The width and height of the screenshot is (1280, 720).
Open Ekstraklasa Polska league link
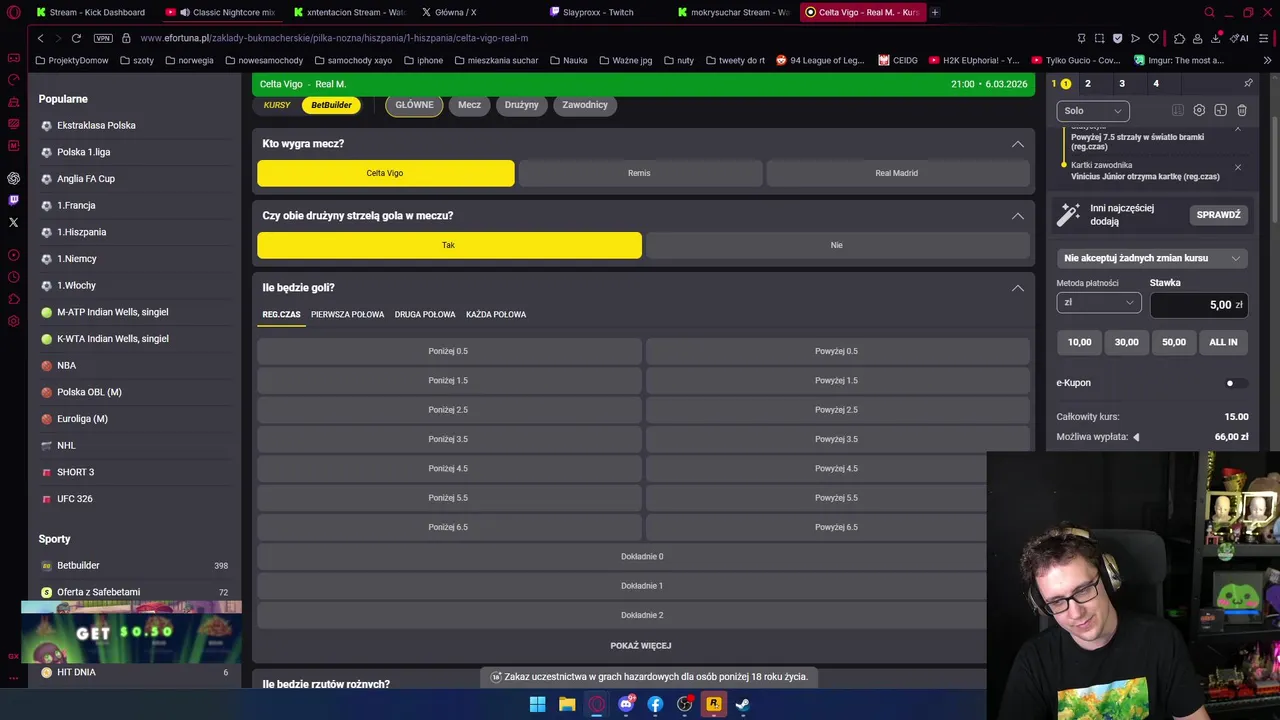(96, 125)
